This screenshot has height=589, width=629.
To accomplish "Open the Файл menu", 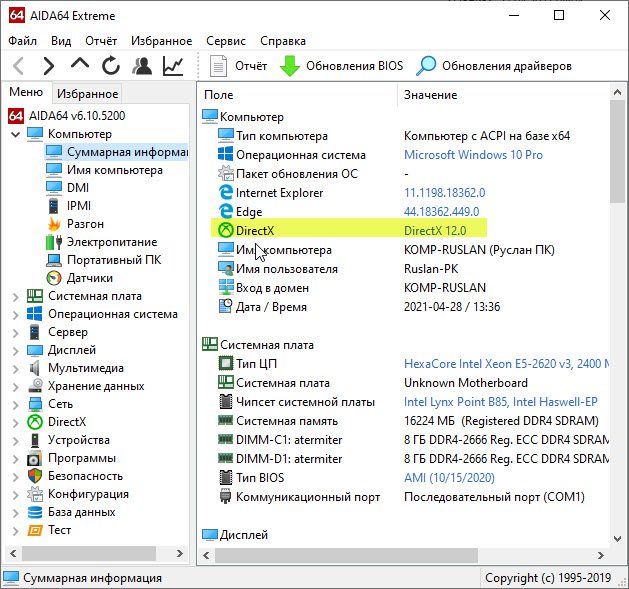I will (22, 41).
